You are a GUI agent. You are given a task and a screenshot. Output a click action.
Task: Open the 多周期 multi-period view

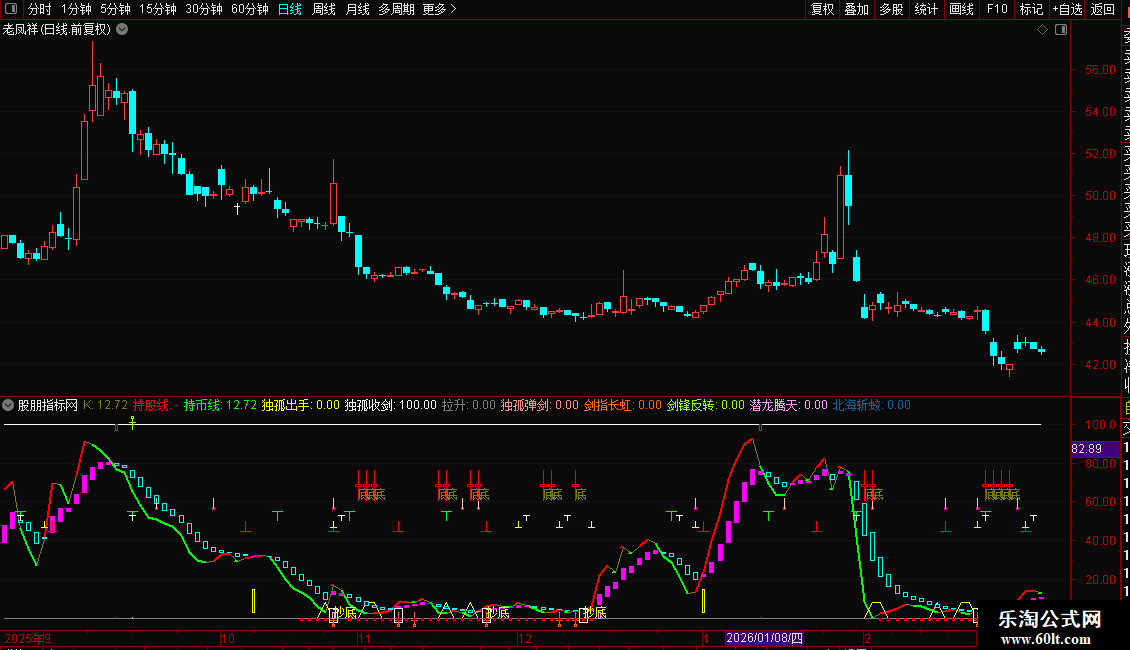[x=396, y=9]
